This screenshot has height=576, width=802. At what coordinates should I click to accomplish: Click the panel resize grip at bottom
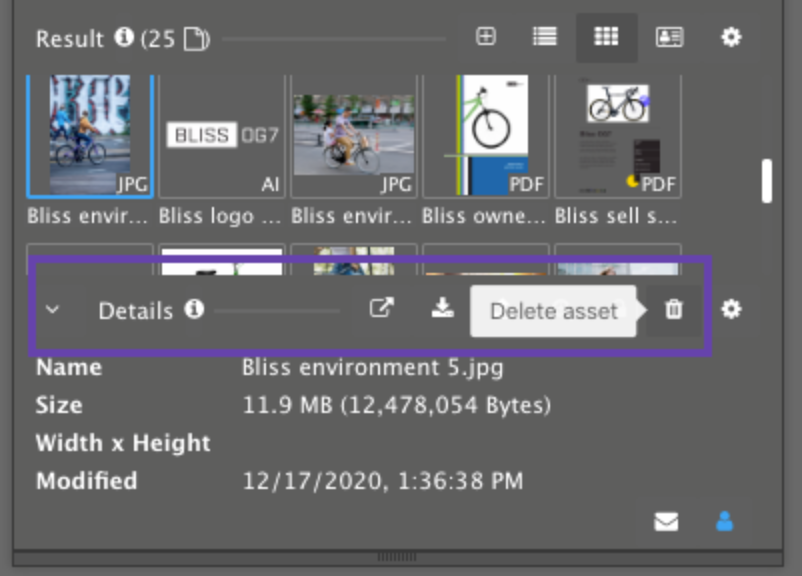click(x=397, y=557)
